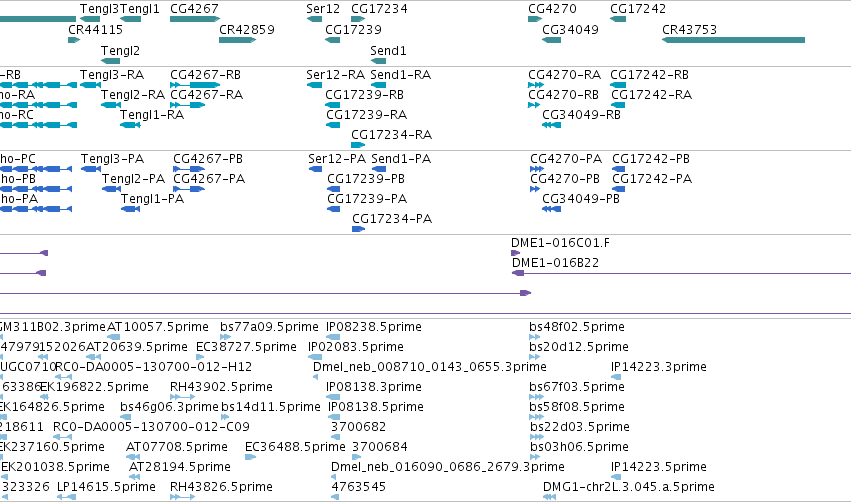Select transcript CG4270-RA
851x502 pixels.
click(x=564, y=74)
